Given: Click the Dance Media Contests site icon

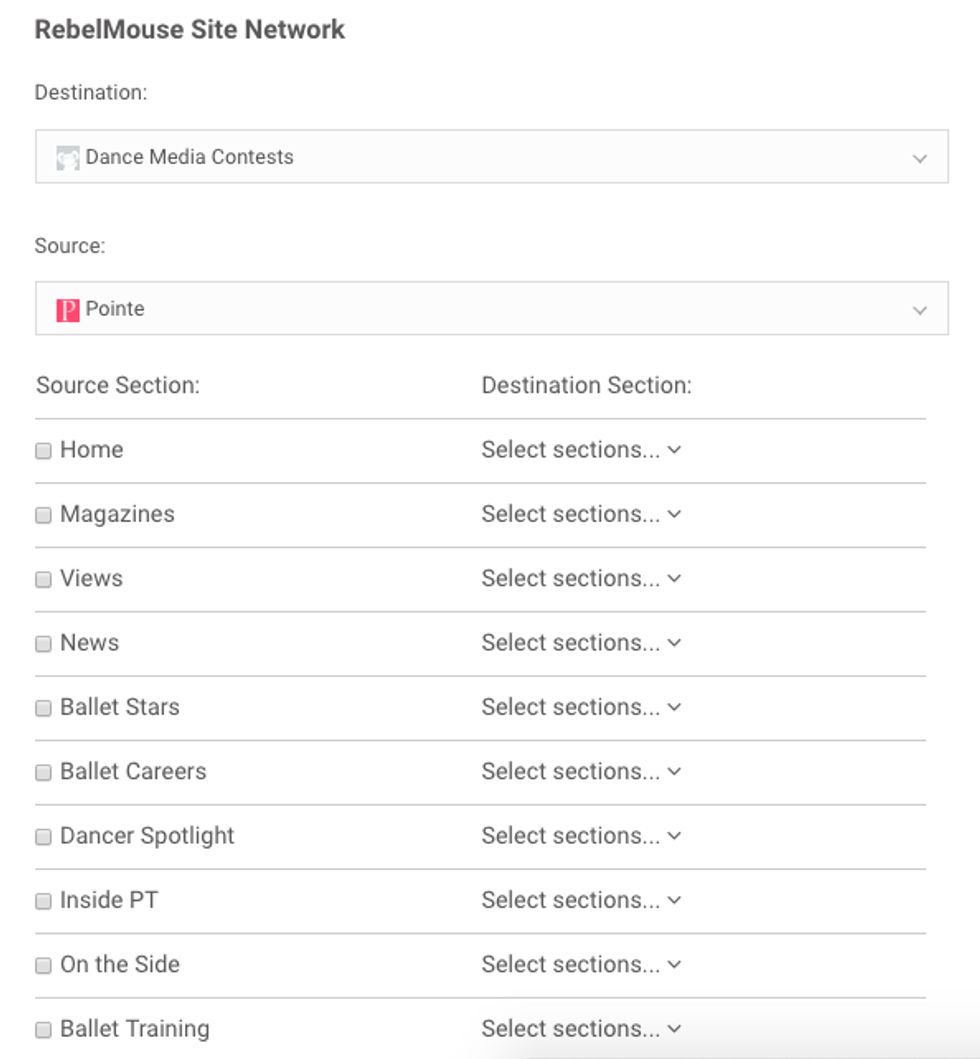Looking at the screenshot, I should tap(67, 158).
